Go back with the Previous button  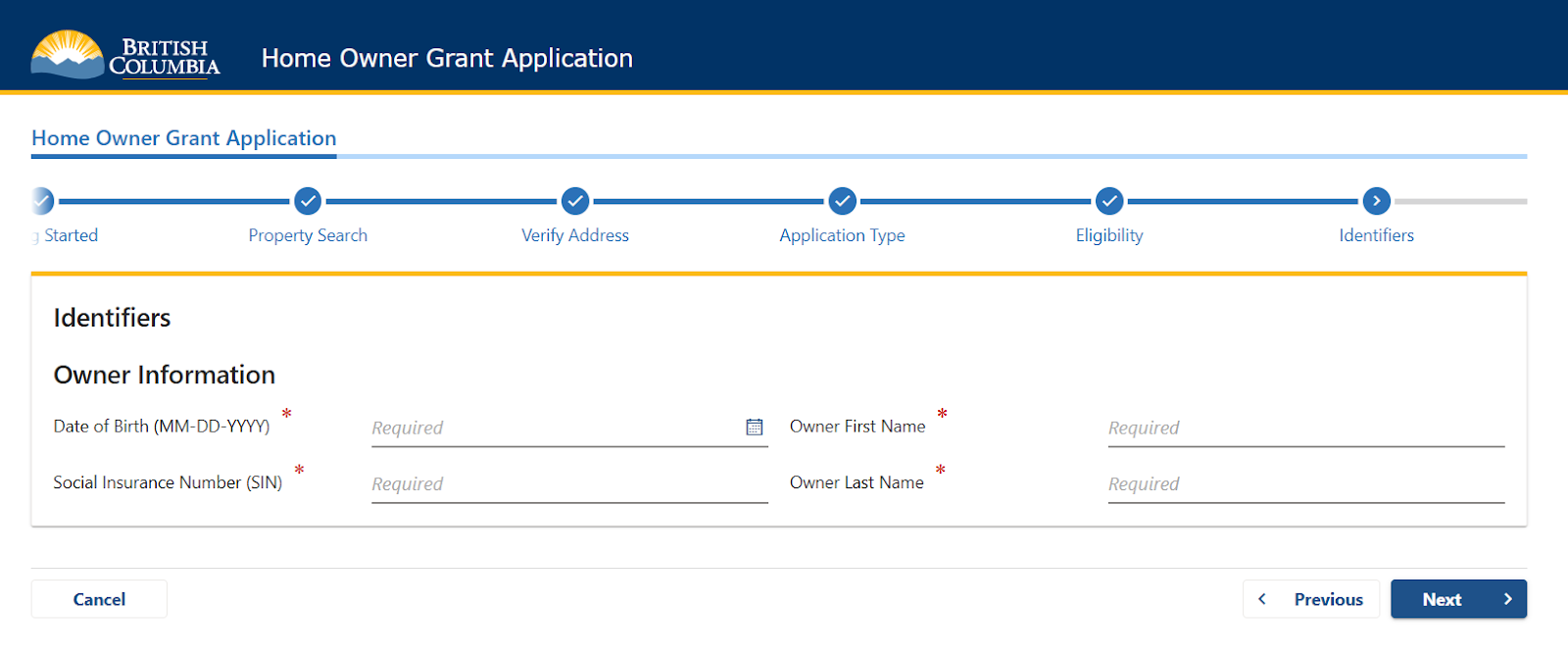[x=1311, y=599]
